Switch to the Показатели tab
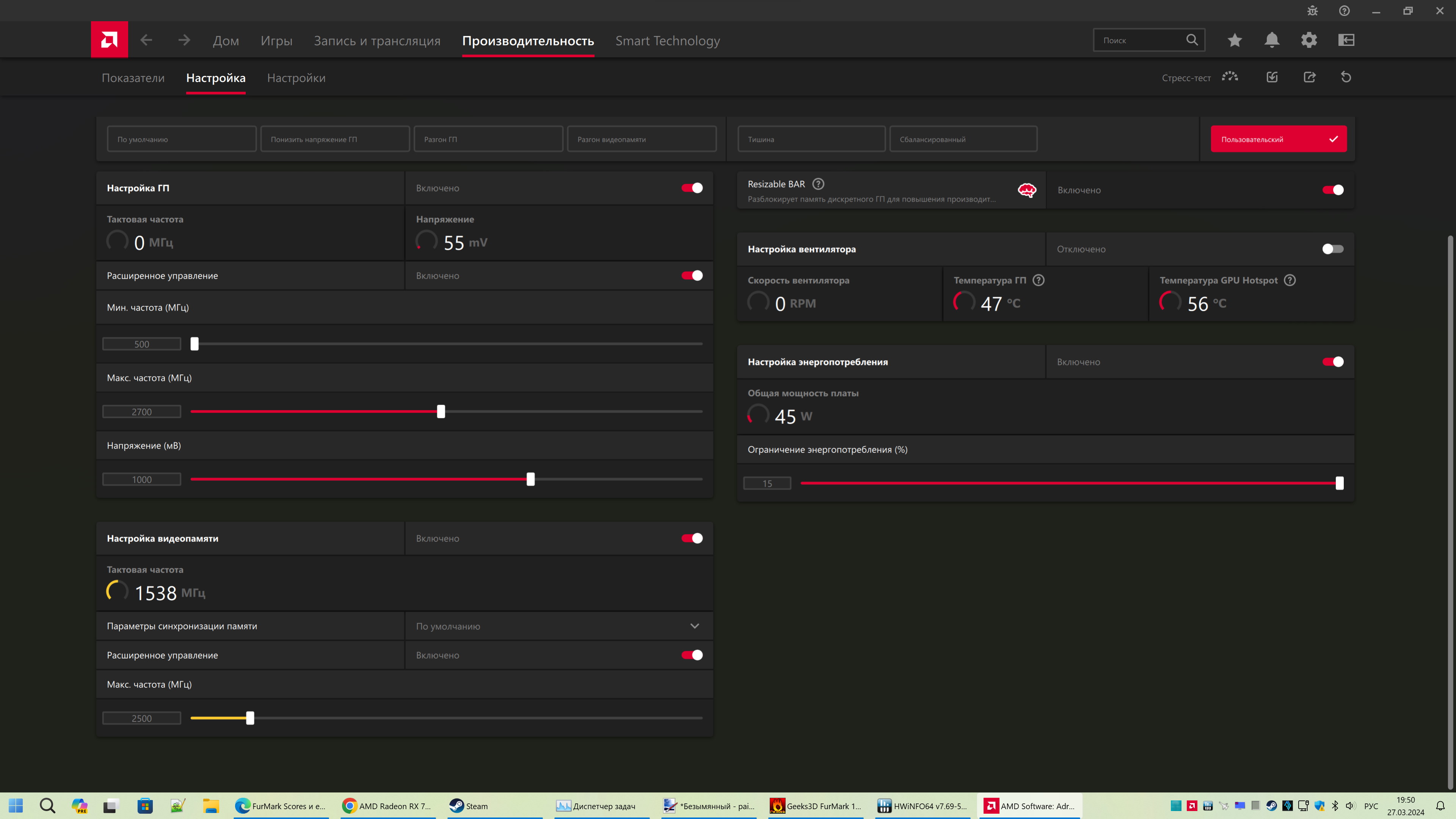 coord(133,78)
